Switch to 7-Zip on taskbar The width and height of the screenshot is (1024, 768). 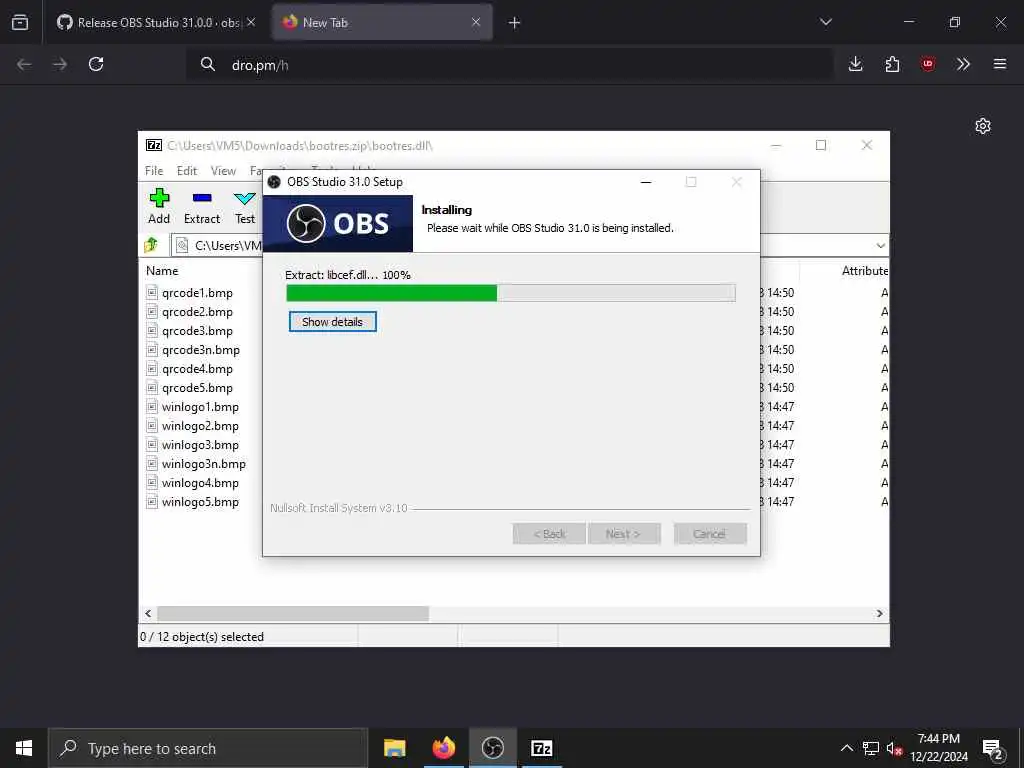click(x=541, y=748)
